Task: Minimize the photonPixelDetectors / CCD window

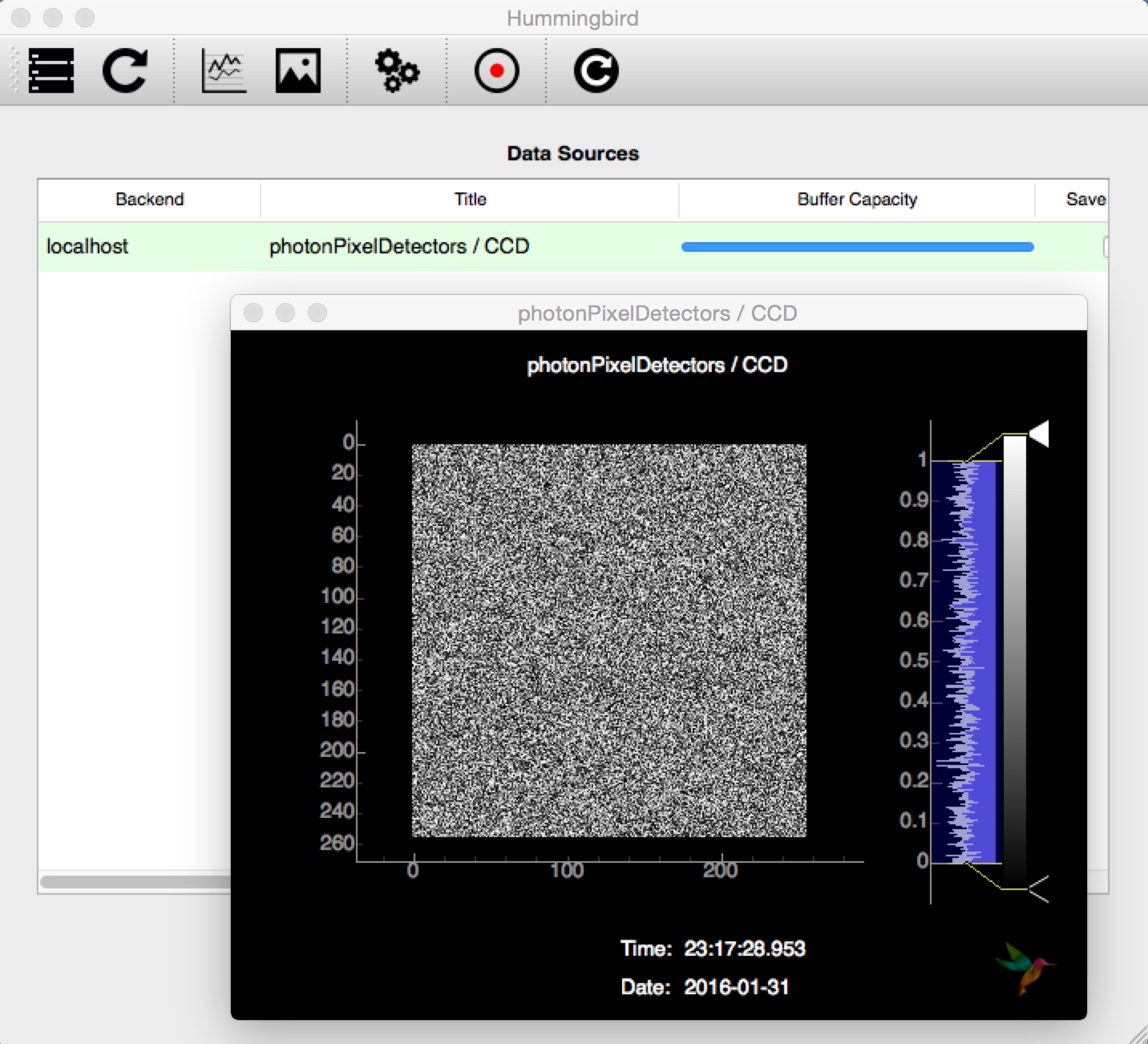Action: [x=285, y=313]
